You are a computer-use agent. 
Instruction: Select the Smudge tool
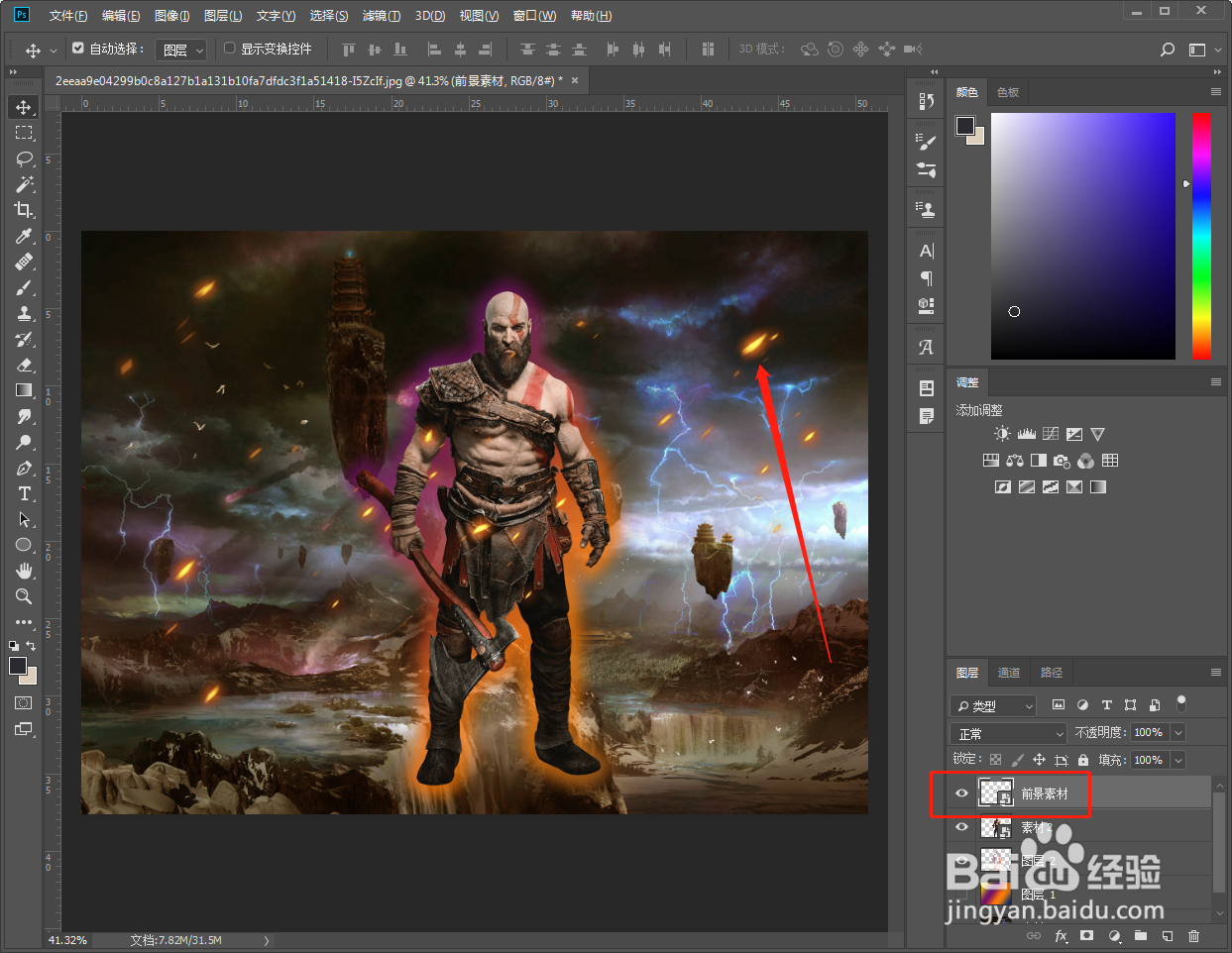[24, 416]
